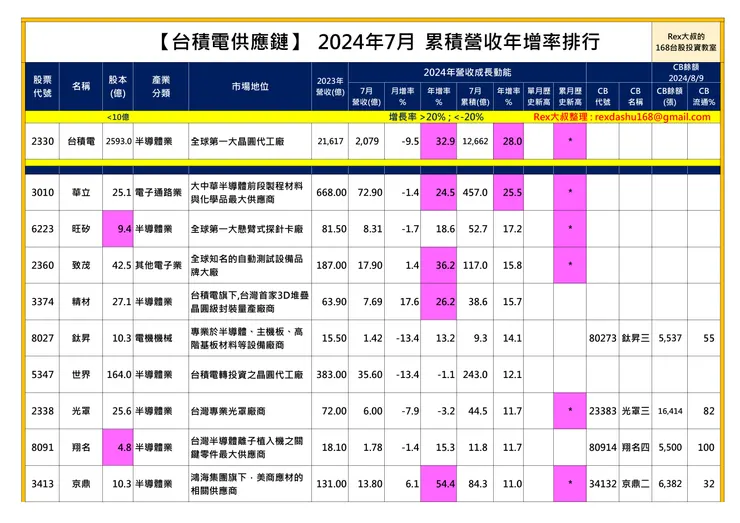Select the 5,537 CB balance value
Screen dimensions: 740x523
(x=670, y=338)
